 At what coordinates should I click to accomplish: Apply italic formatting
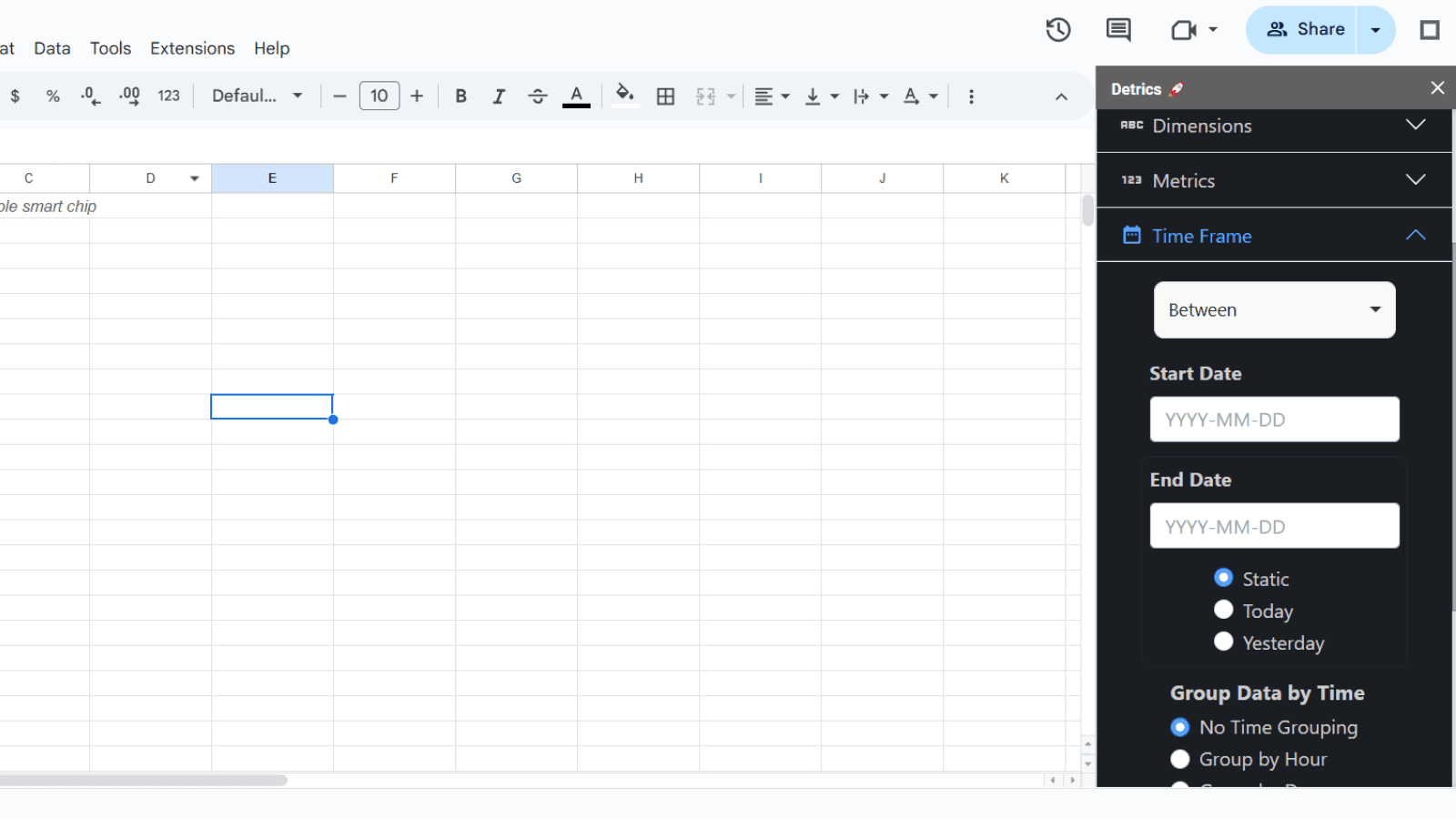(499, 96)
